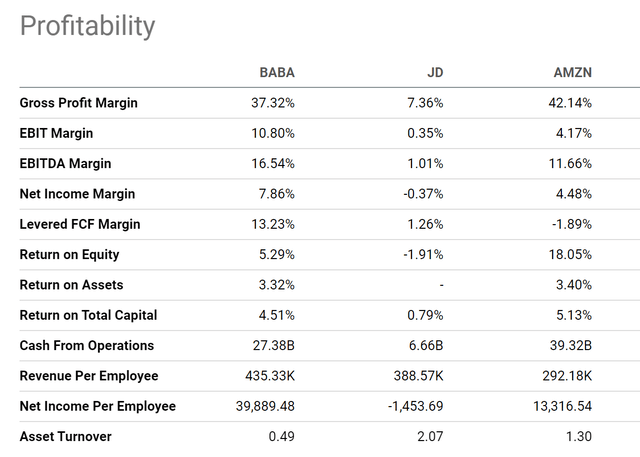Click the Profitability heading
Screen dimensions: 640x457
pos(88,26)
